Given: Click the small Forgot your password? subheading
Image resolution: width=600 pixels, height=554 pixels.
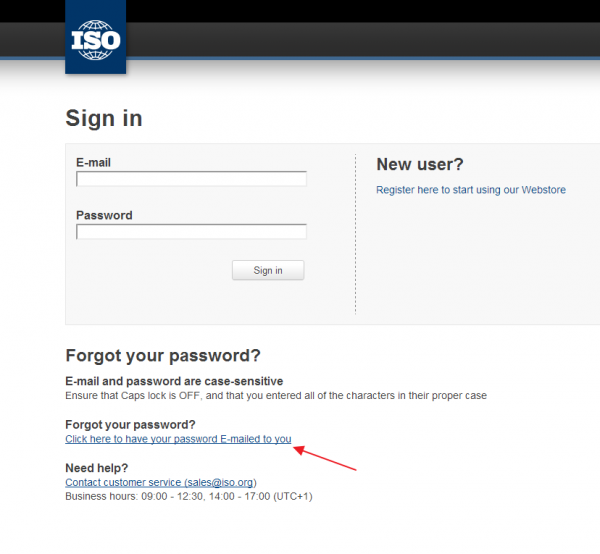Looking at the screenshot, I should pyautogui.click(x=130, y=424).
